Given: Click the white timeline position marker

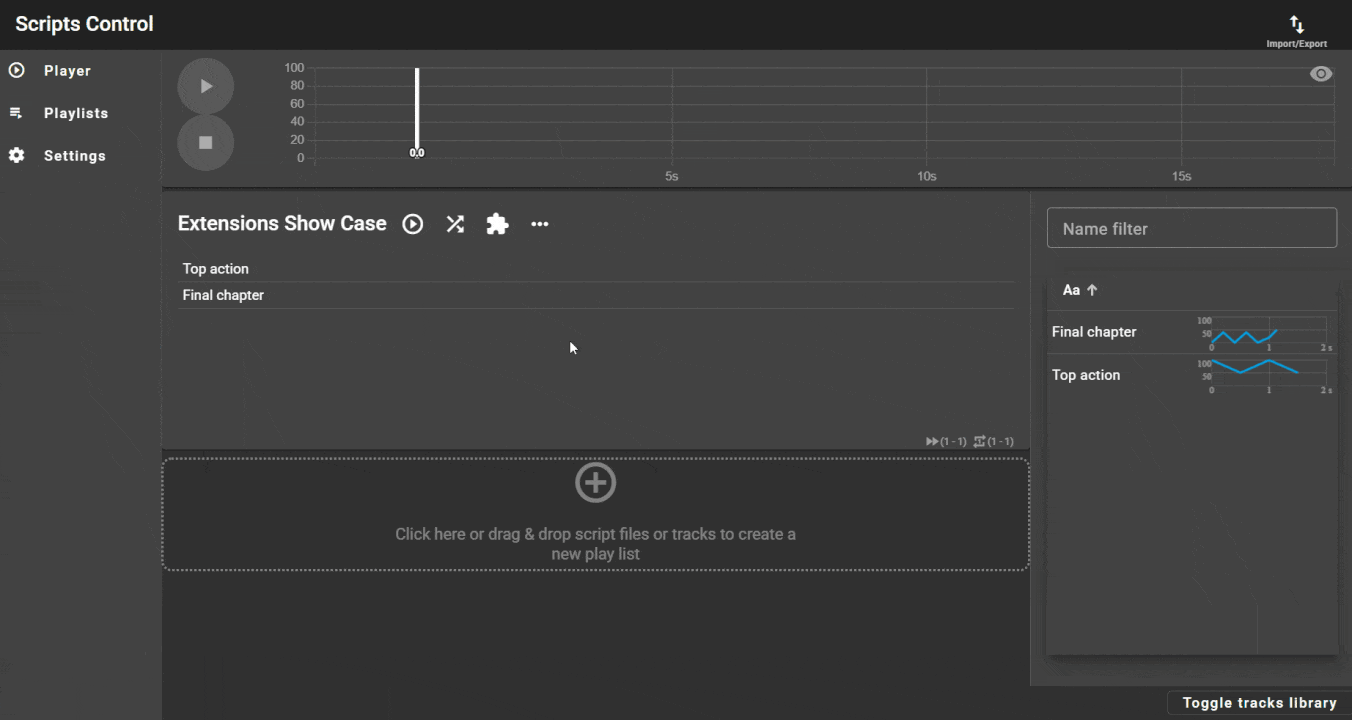Looking at the screenshot, I should [x=417, y=110].
